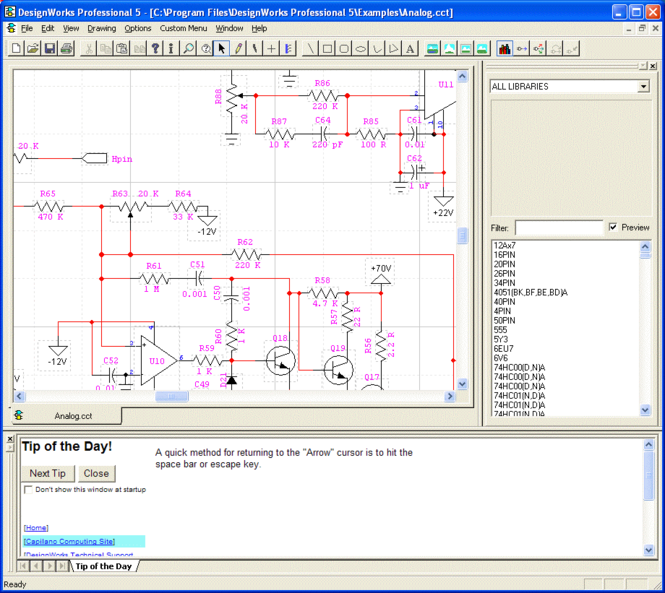Switch to the Analog.cct document tab
Screen dimensions: 665x593
(72, 415)
